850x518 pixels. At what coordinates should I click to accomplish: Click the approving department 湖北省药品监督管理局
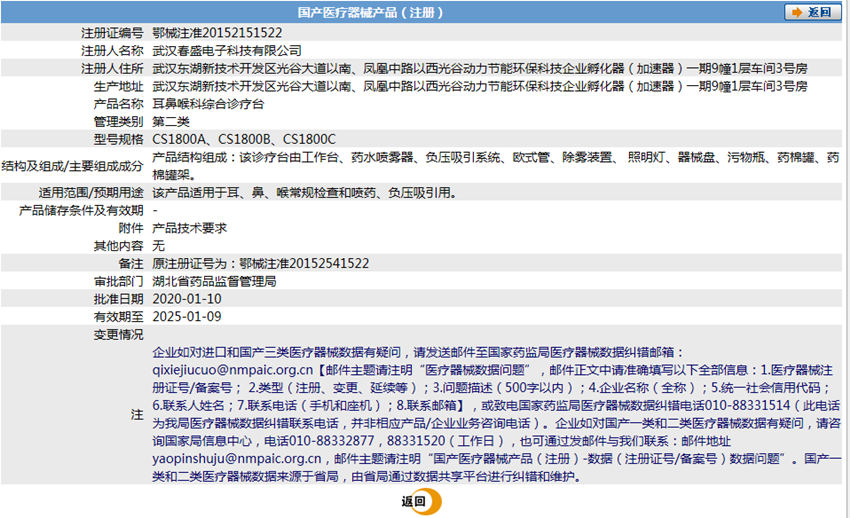tap(214, 281)
